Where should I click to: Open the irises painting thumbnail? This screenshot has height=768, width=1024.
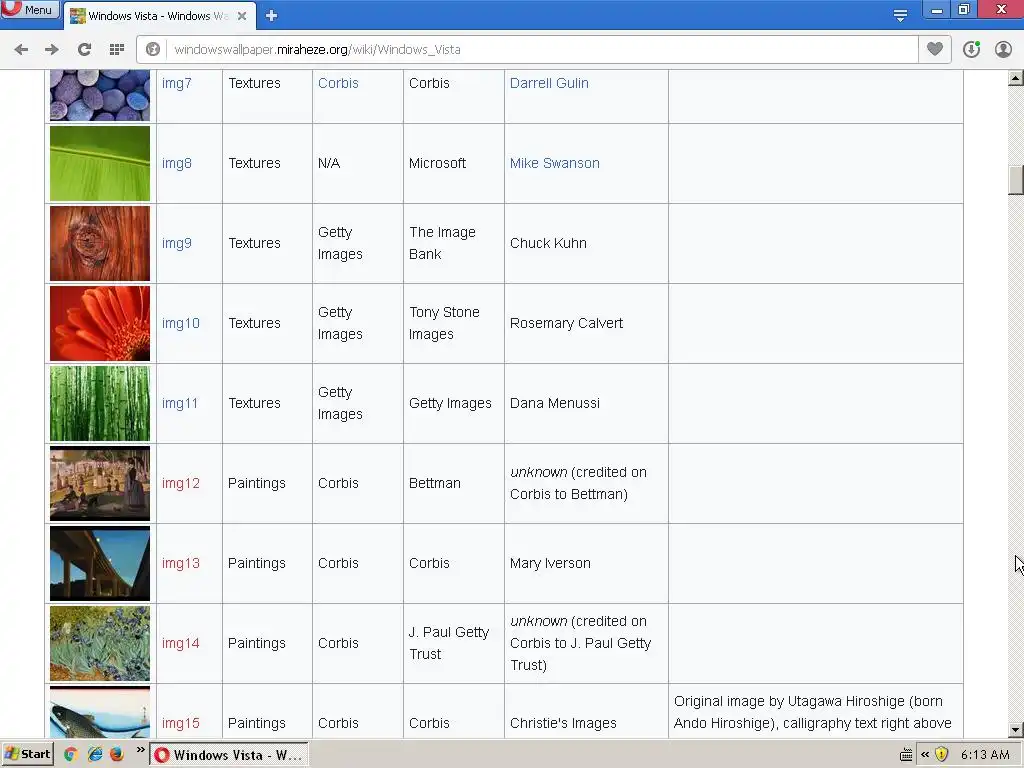(100, 643)
